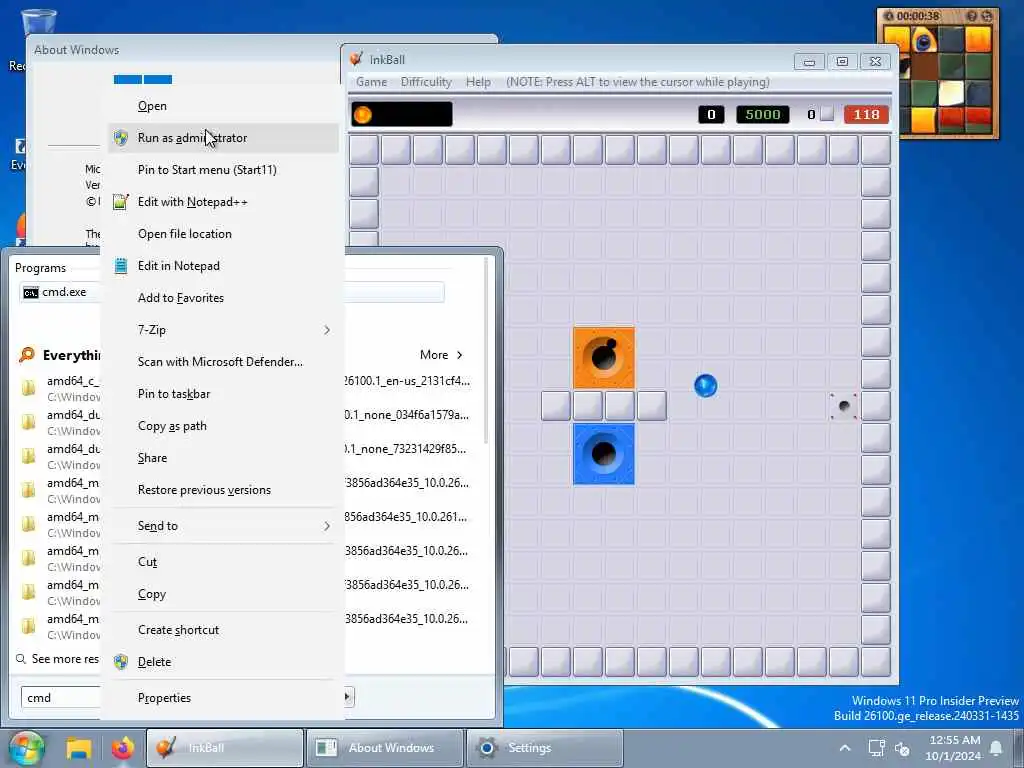Click the blue hole tile in InkBall

(603, 454)
